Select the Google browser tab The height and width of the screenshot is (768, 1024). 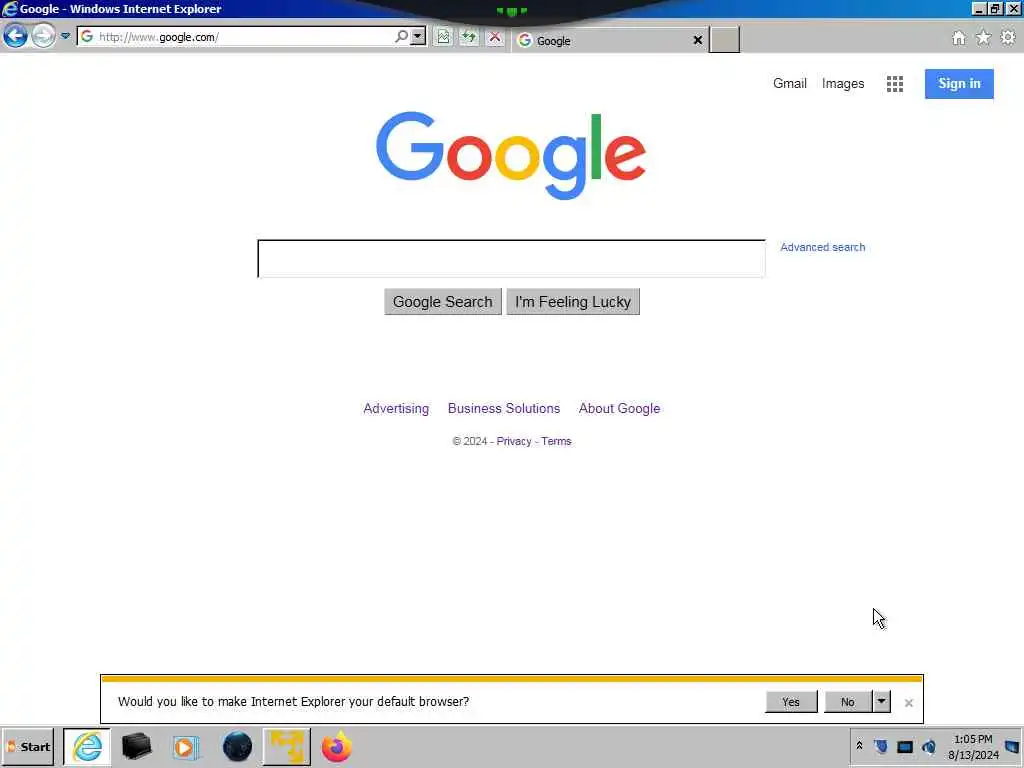602,40
